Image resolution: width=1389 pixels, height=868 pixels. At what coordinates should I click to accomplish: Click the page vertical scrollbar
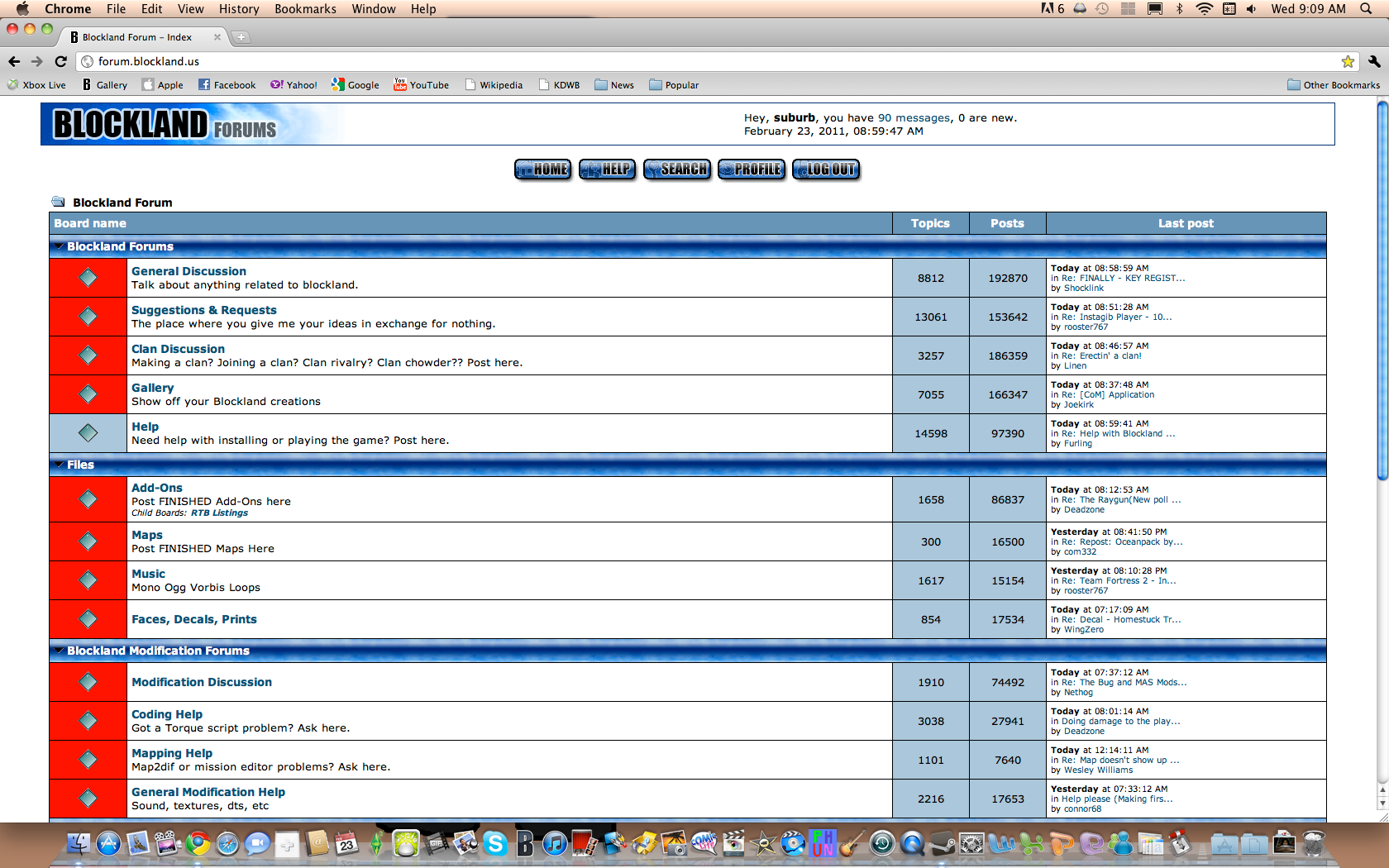tap(1382, 289)
